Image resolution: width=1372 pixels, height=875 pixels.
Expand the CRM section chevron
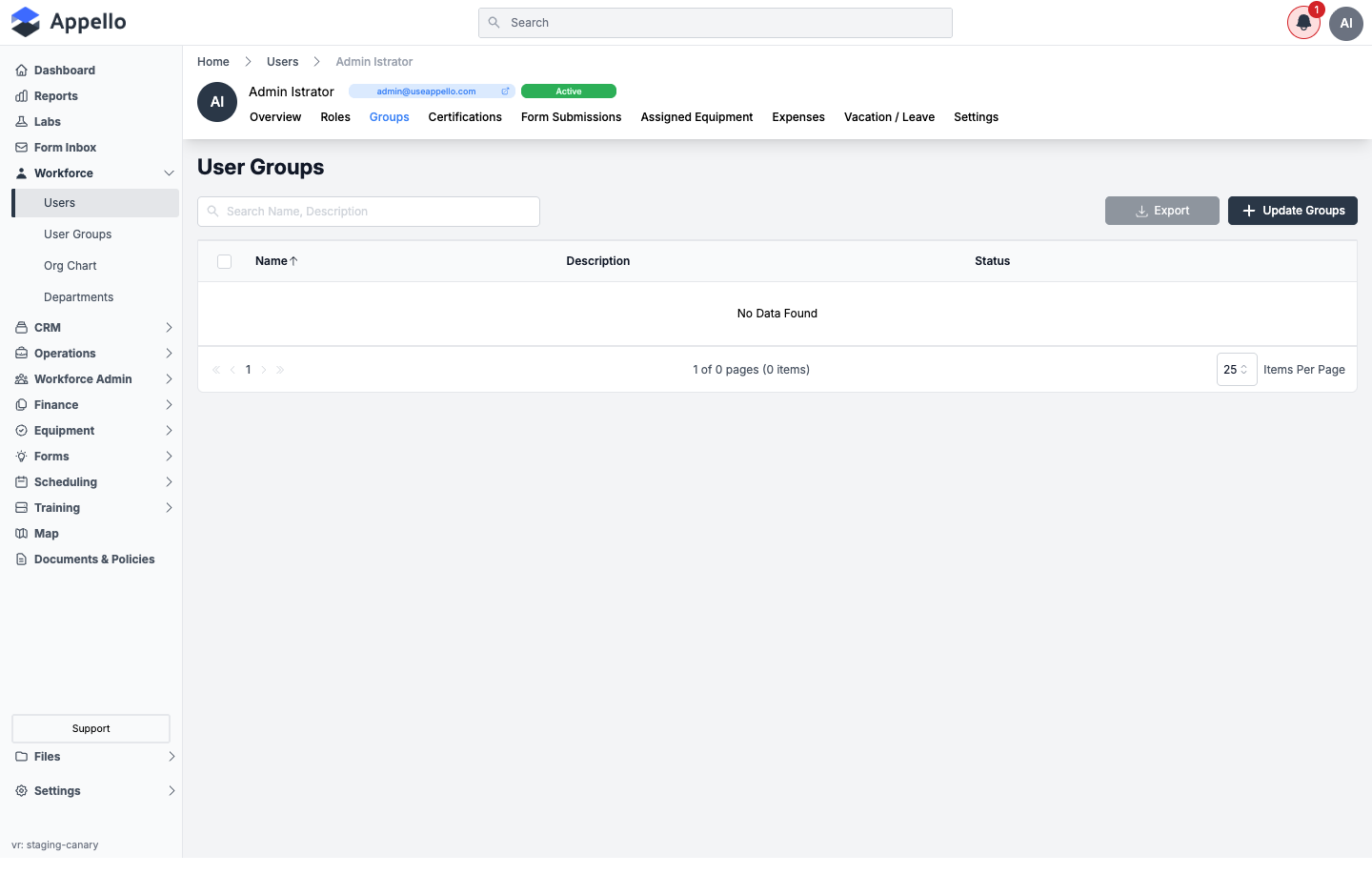[x=169, y=328]
